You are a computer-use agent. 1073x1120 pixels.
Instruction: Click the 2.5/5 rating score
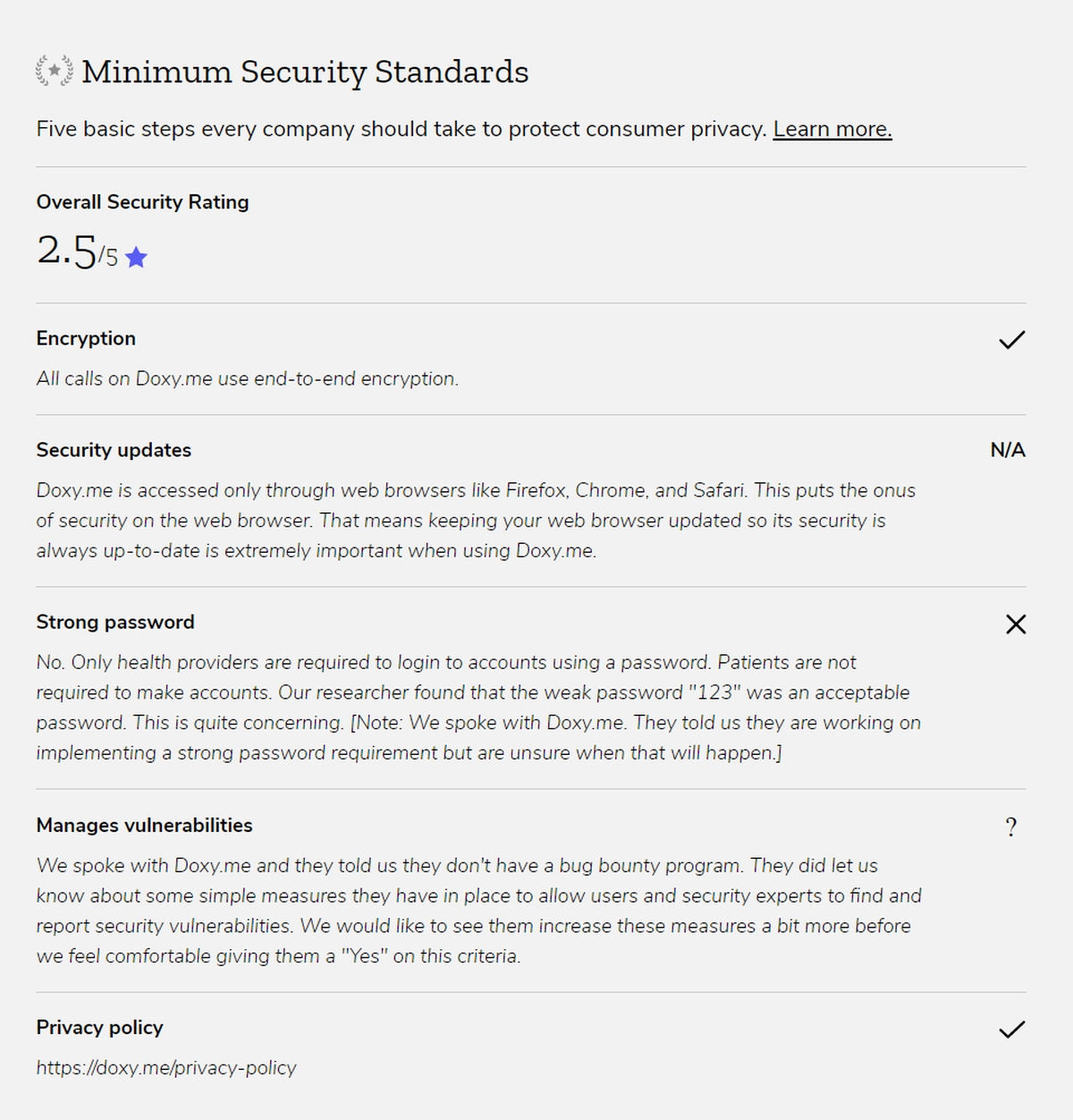pos(77,251)
